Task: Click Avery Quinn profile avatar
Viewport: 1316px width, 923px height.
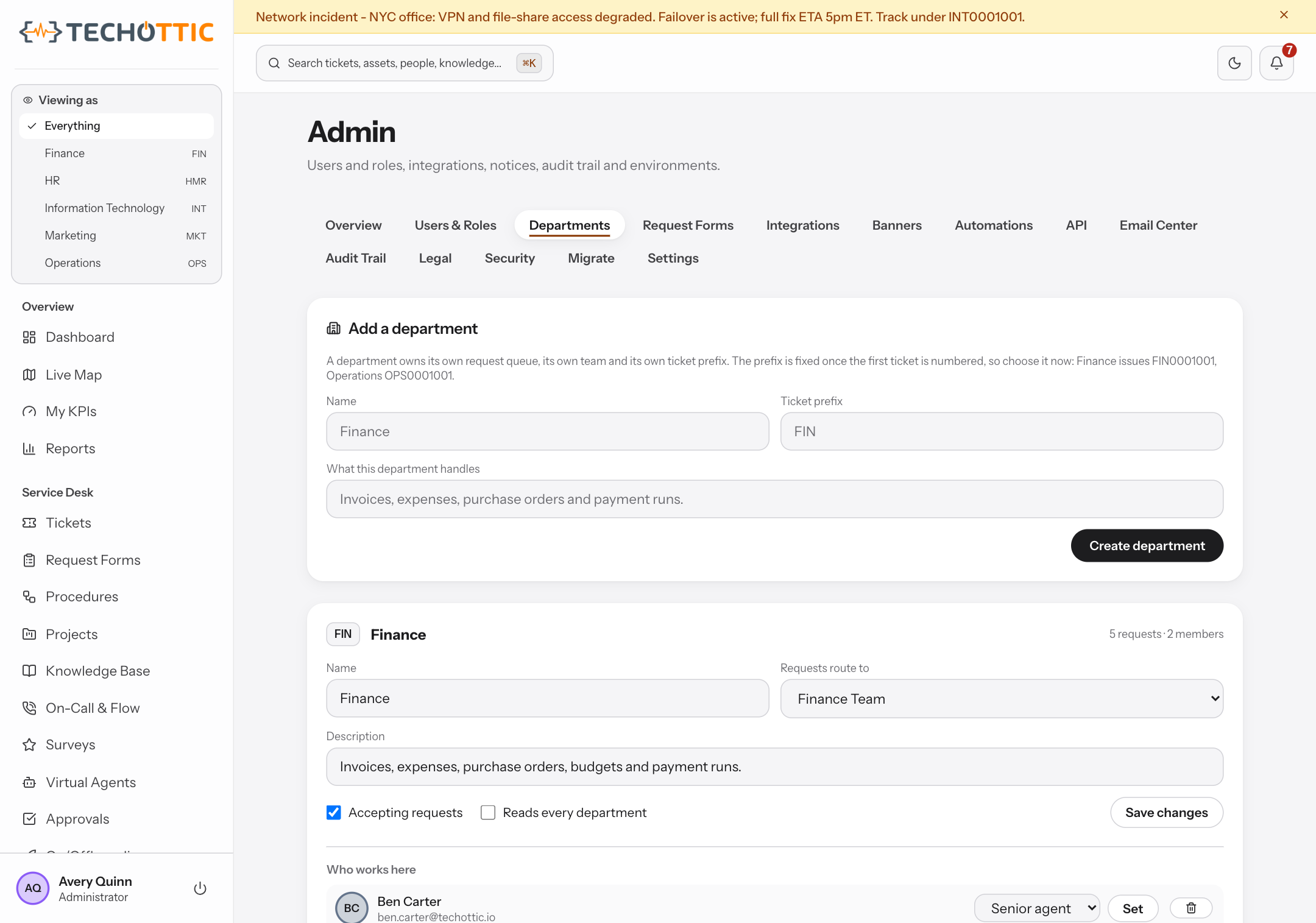Action: click(33, 888)
